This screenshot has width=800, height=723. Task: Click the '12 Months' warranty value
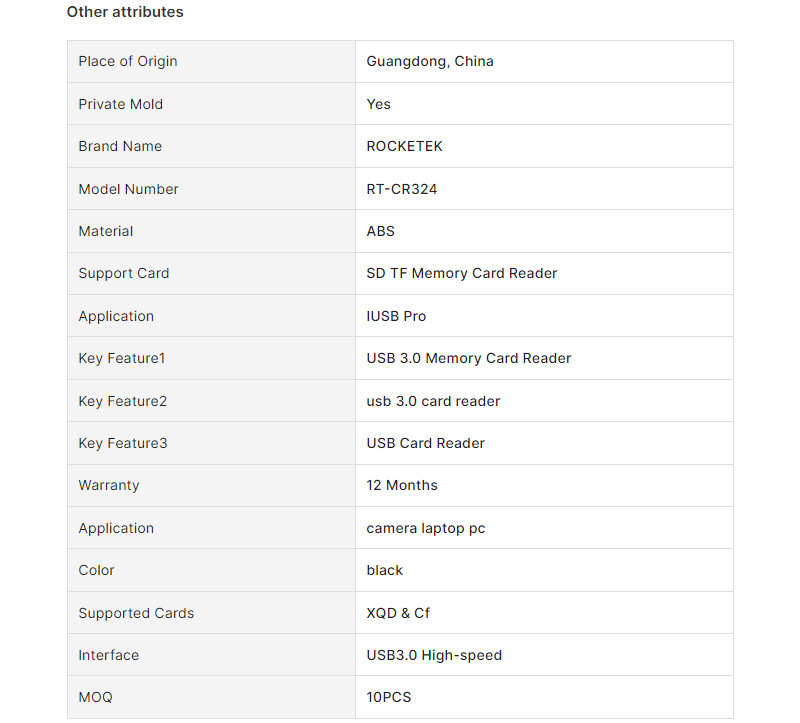[x=402, y=485]
